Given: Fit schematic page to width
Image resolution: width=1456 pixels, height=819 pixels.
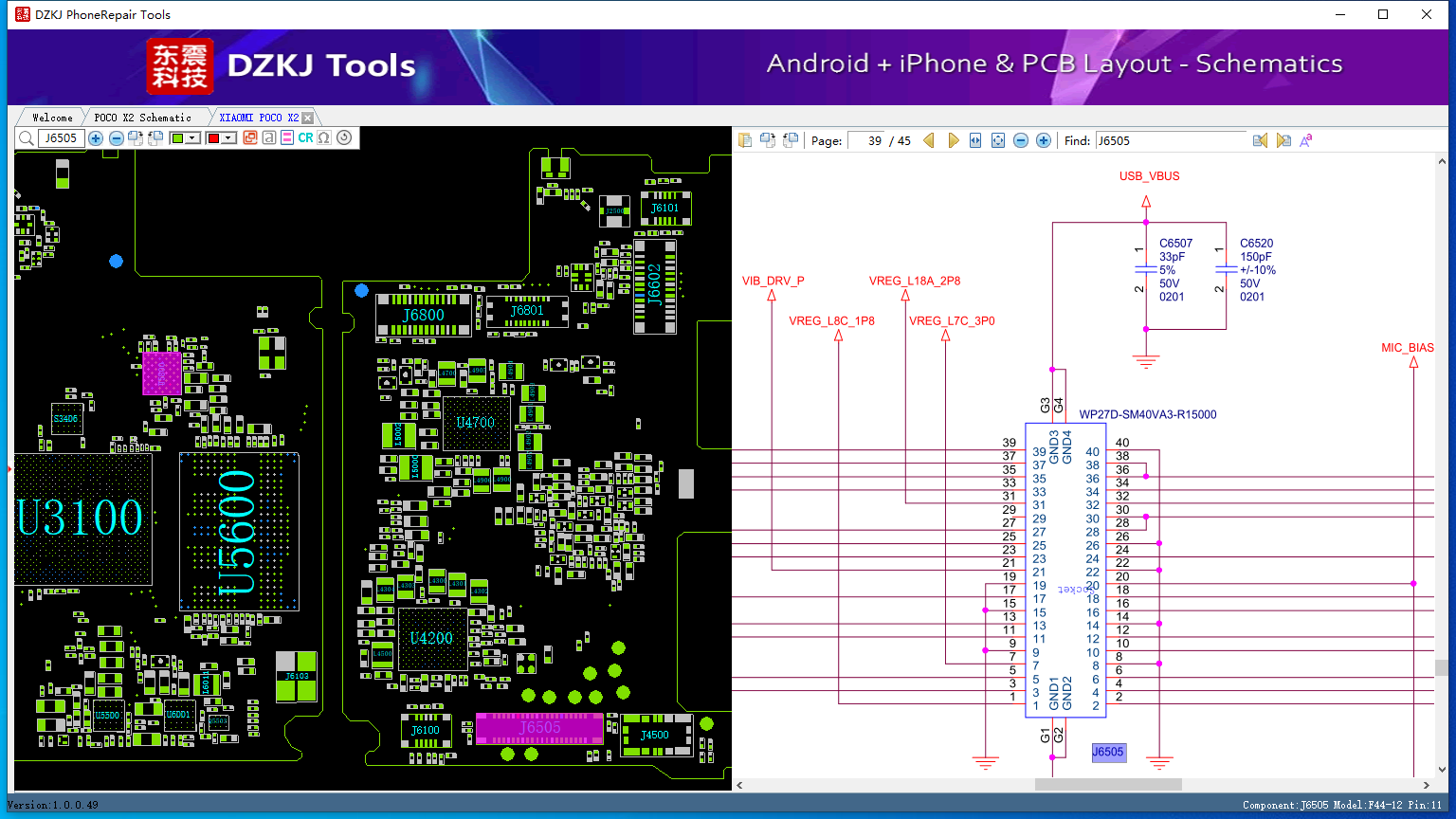Looking at the screenshot, I should click(975, 140).
